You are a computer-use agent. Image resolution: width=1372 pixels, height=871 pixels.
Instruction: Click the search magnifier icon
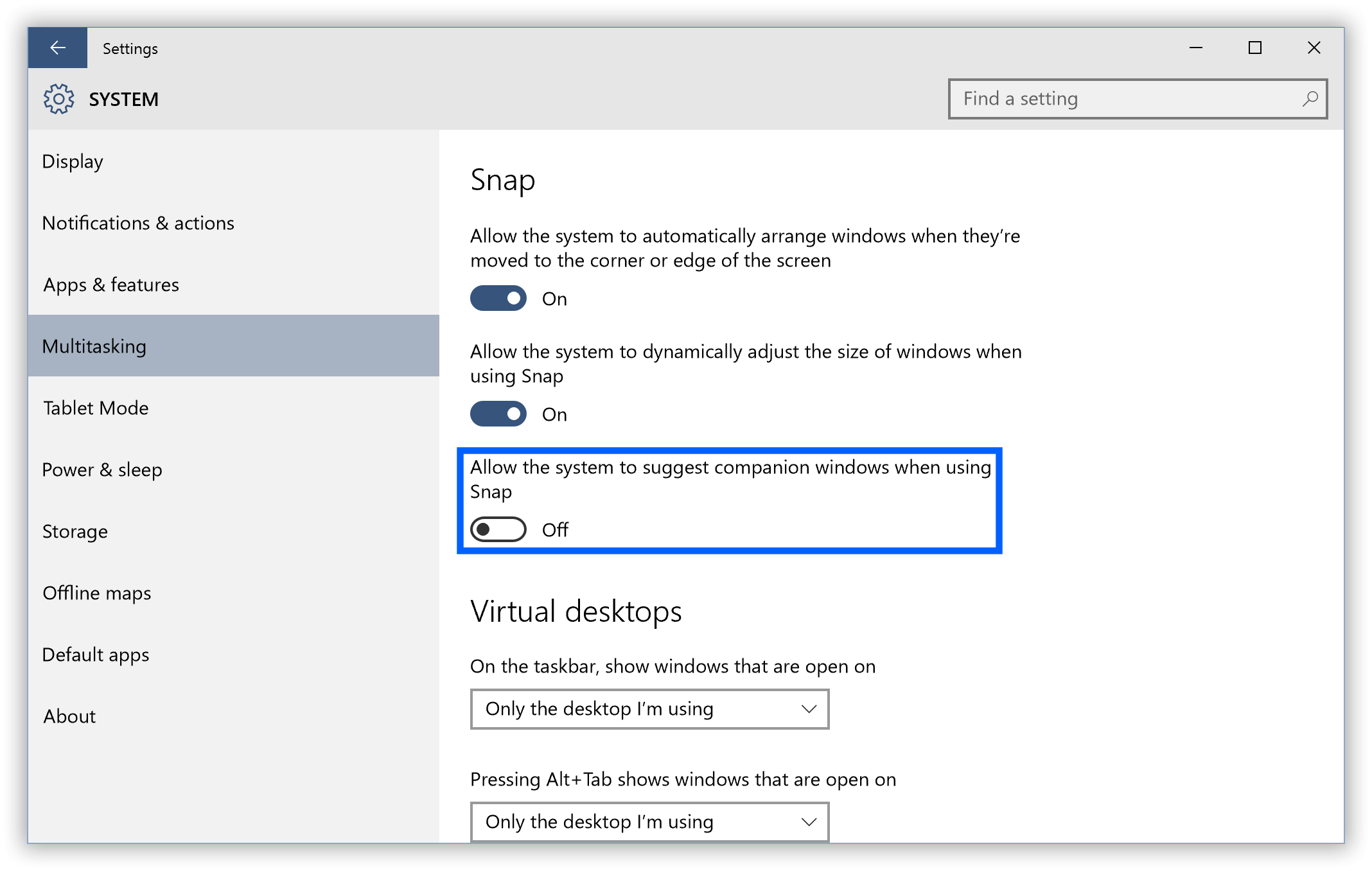1310,99
